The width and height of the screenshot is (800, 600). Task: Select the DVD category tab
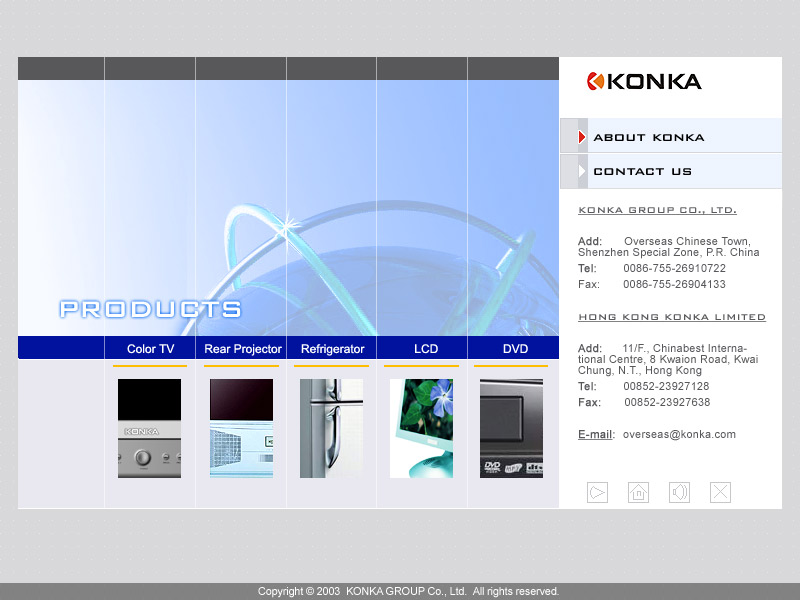pyautogui.click(x=515, y=348)
